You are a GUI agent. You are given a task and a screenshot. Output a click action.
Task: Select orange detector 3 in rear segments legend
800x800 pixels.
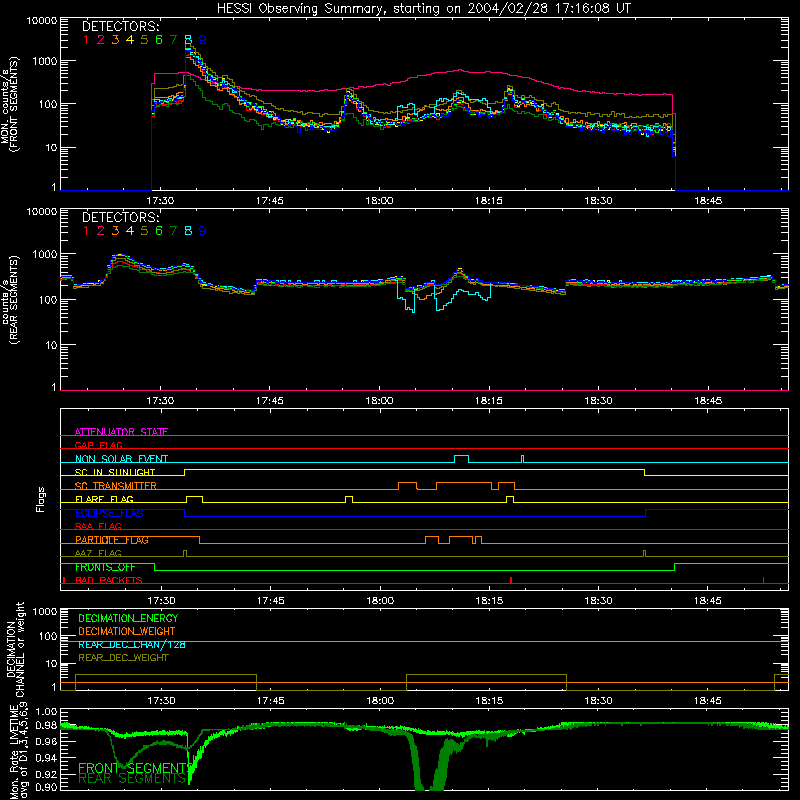point(115,231)
